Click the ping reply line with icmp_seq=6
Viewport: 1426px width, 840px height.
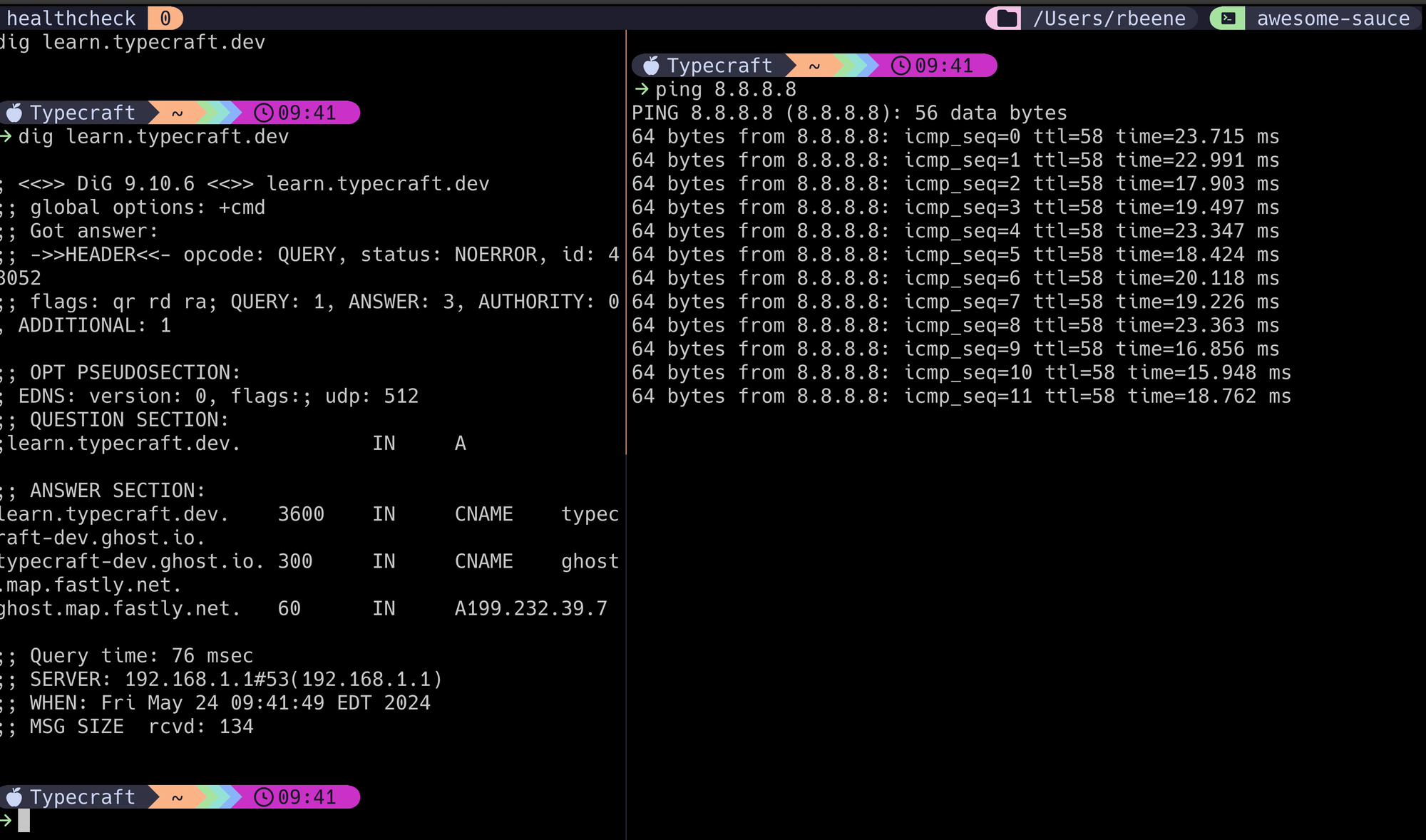click(x=955, y=277)
